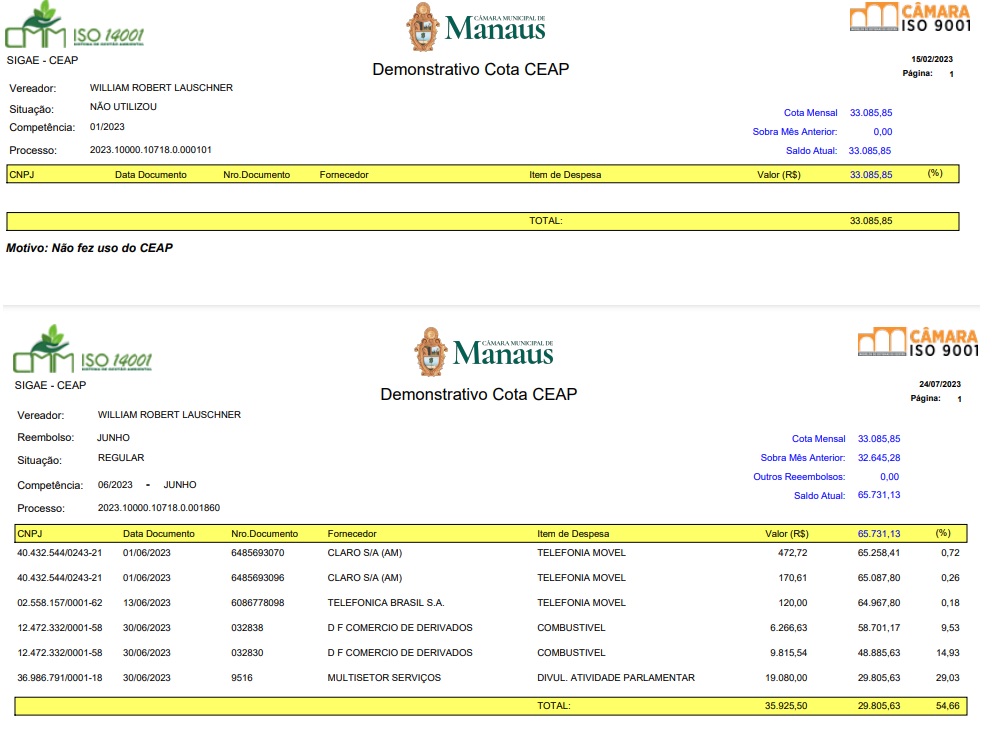This screenshot has width=995, height=753.
Task: Click the Manaus crest logo in the 15/02/2023 report
Action: click(x=476, y=27)
